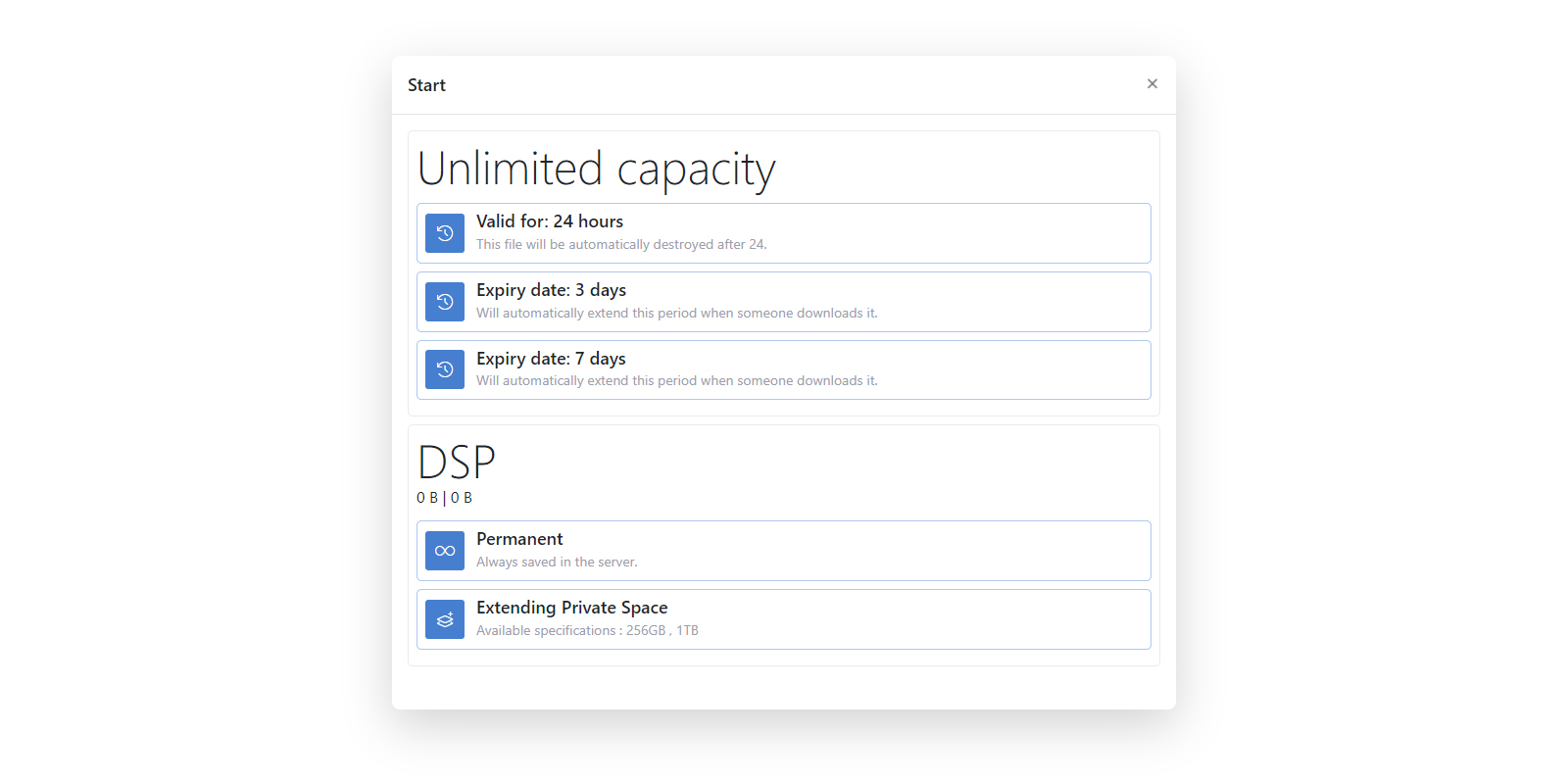Click the clock icon beside 7 days expiry
The image size is (1568, 784).
click(x=445, y=369)
